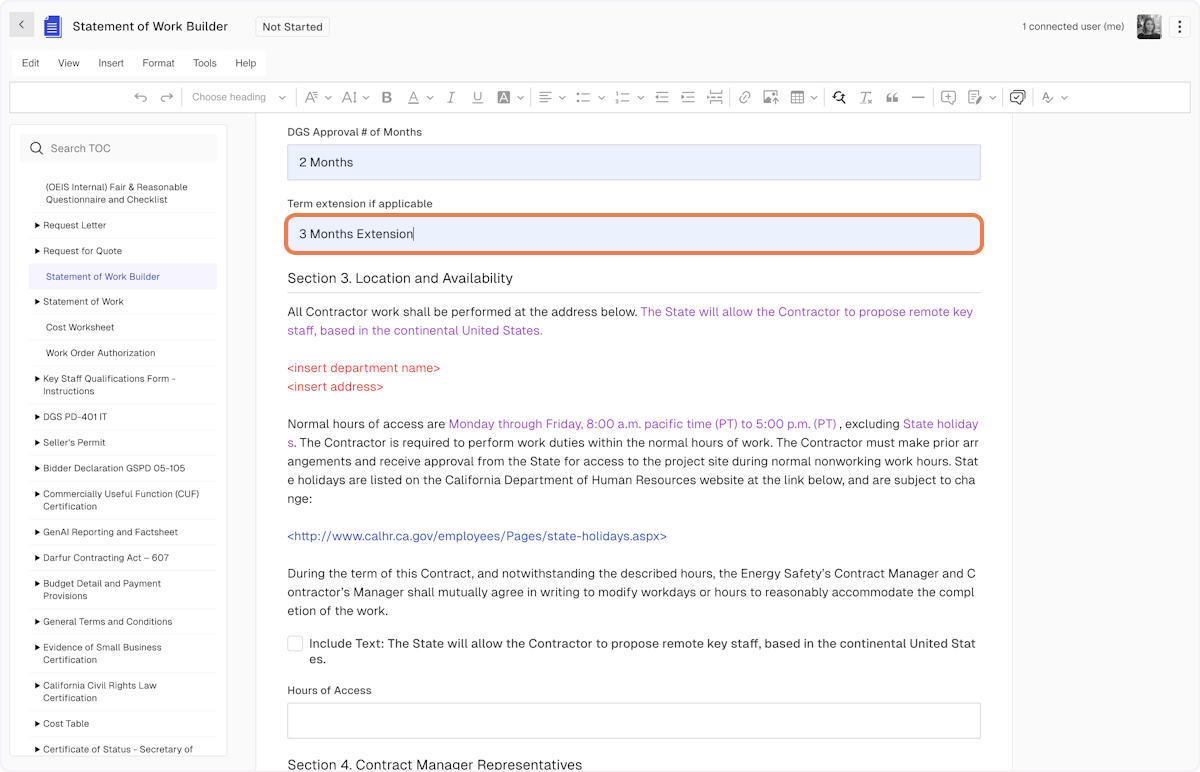
Task: Insert a hyperlink
Action: 744,97
